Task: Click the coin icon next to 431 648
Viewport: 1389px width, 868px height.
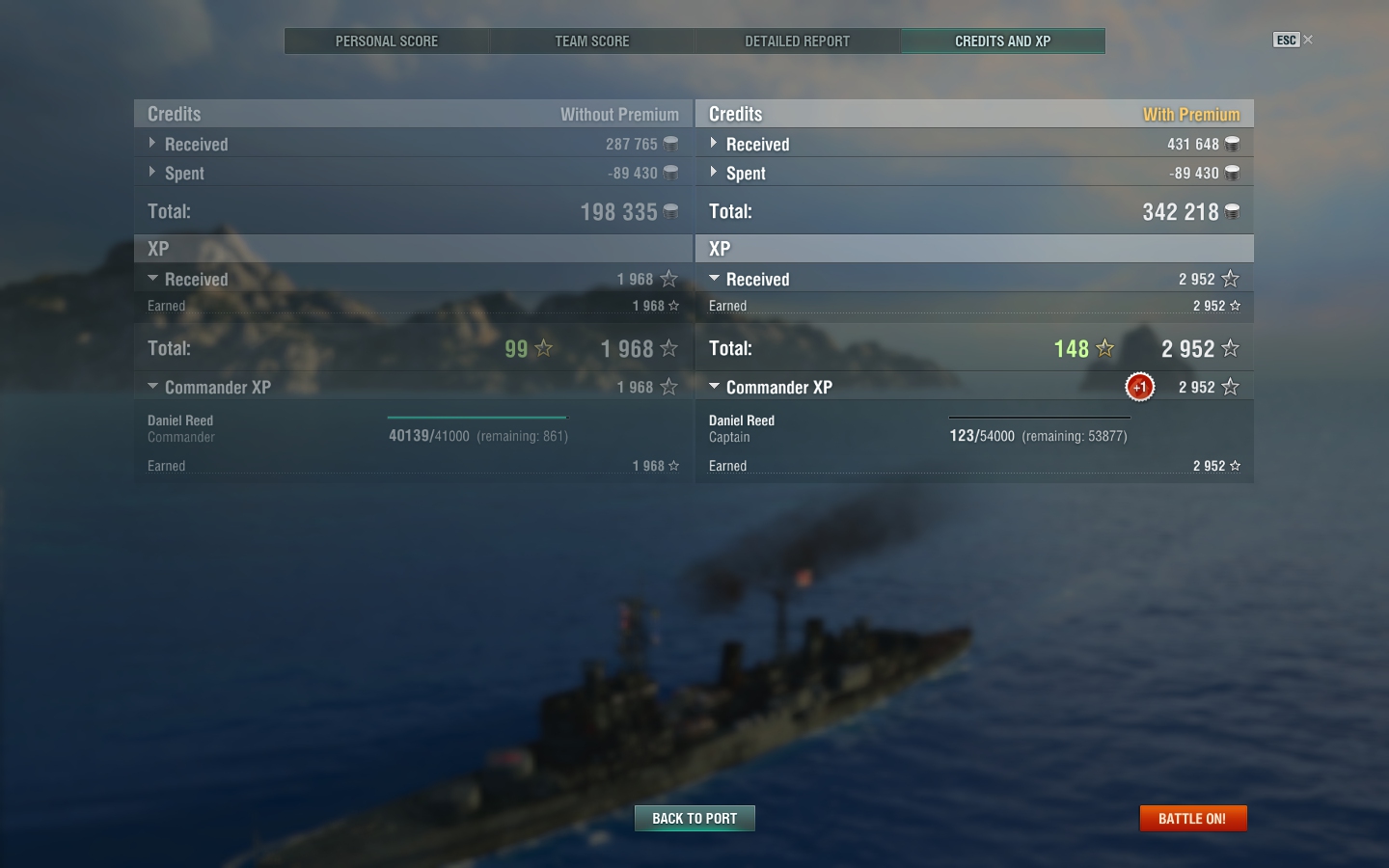Action: 1232,144
